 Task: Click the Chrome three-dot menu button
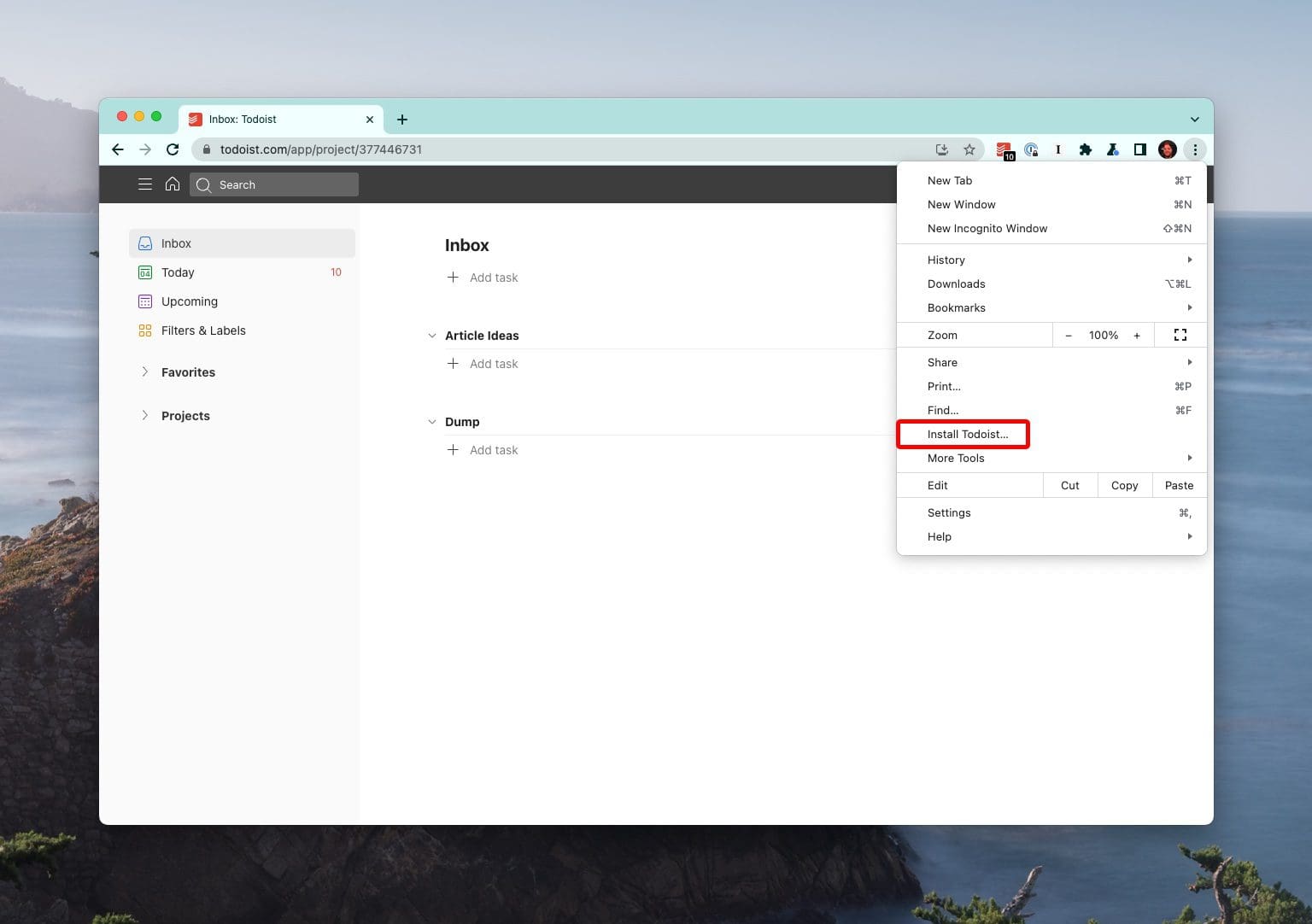(1195, 149)
